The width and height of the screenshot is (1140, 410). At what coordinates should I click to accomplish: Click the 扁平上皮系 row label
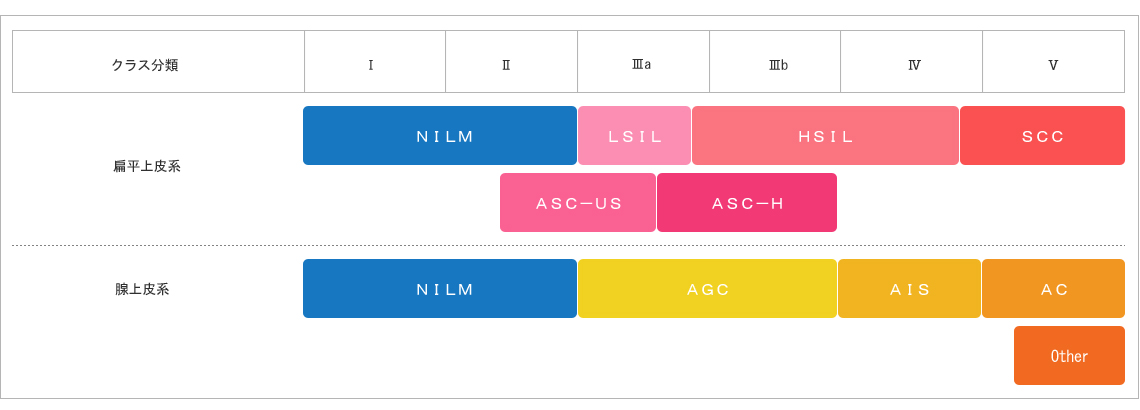[147, 166]
